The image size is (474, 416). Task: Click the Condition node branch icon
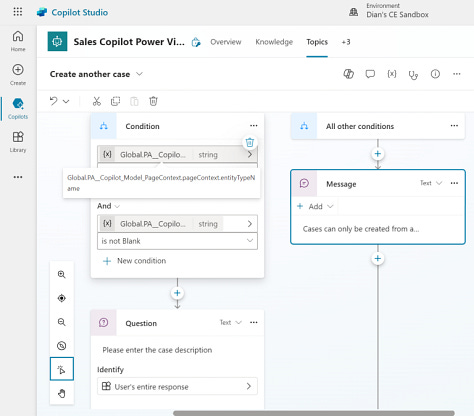pos(104,126)
